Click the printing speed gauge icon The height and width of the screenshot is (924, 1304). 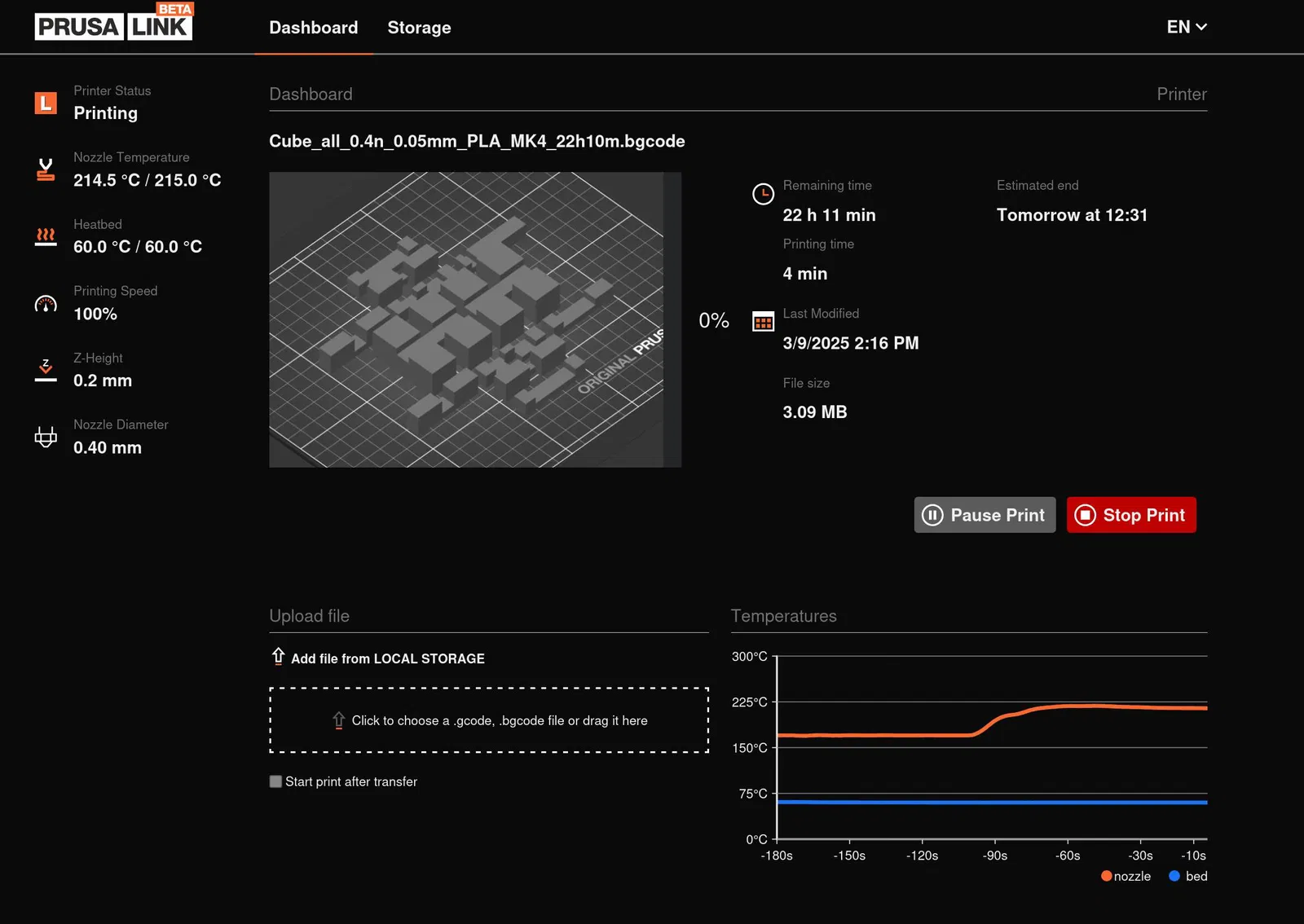[x=46, y=304]
